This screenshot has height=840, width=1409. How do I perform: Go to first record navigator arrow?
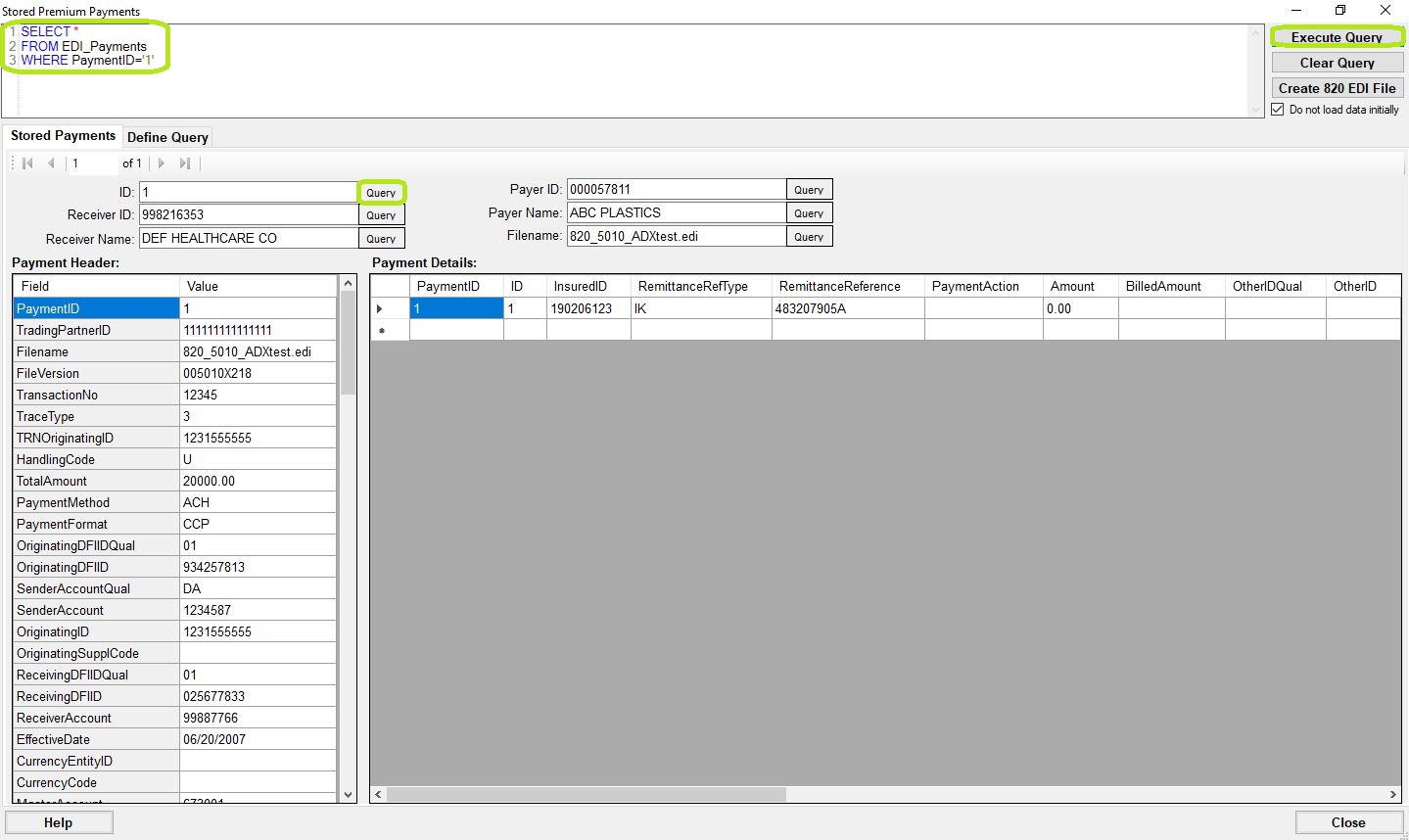tap(27, 163)
